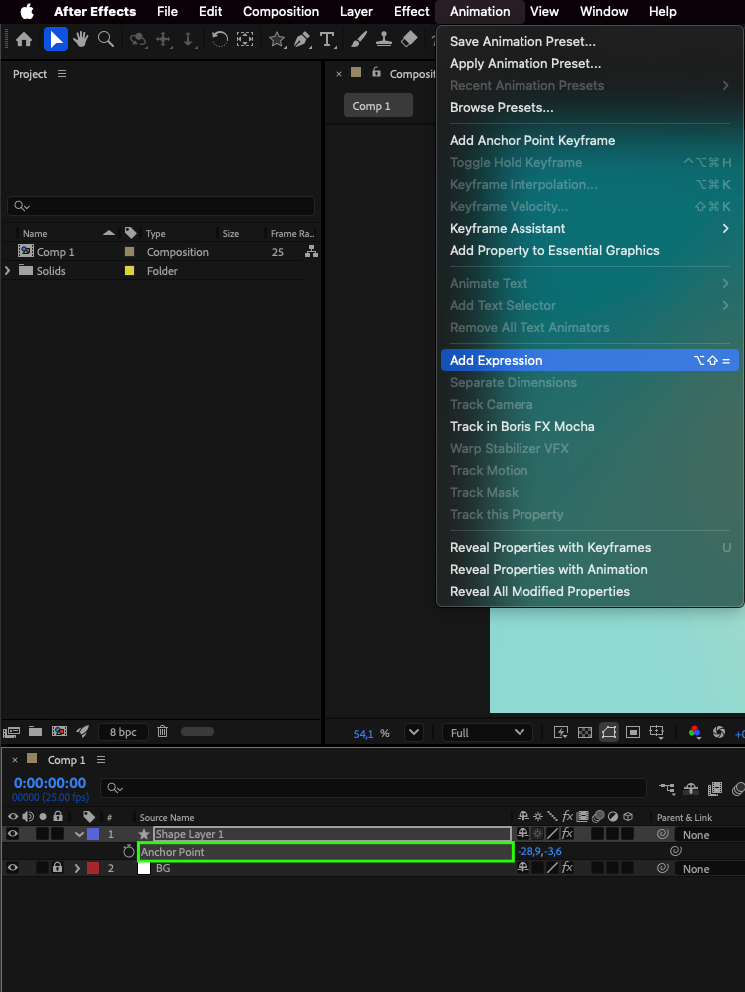Click Shape Layer 1 purple label color

(93, 834)
